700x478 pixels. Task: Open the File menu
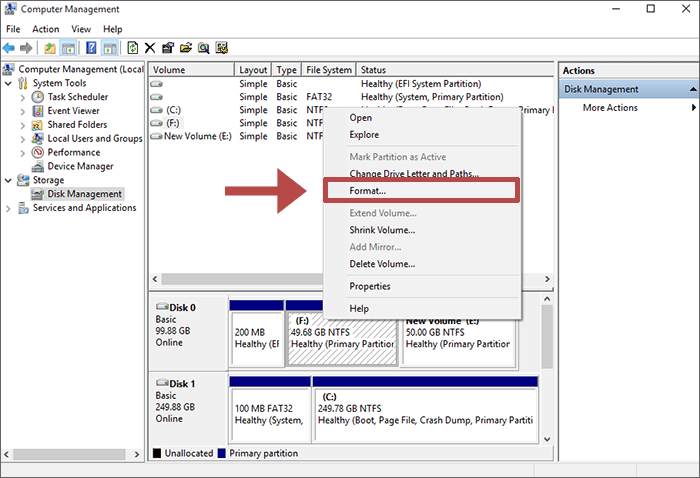click(x=13, y=29)
